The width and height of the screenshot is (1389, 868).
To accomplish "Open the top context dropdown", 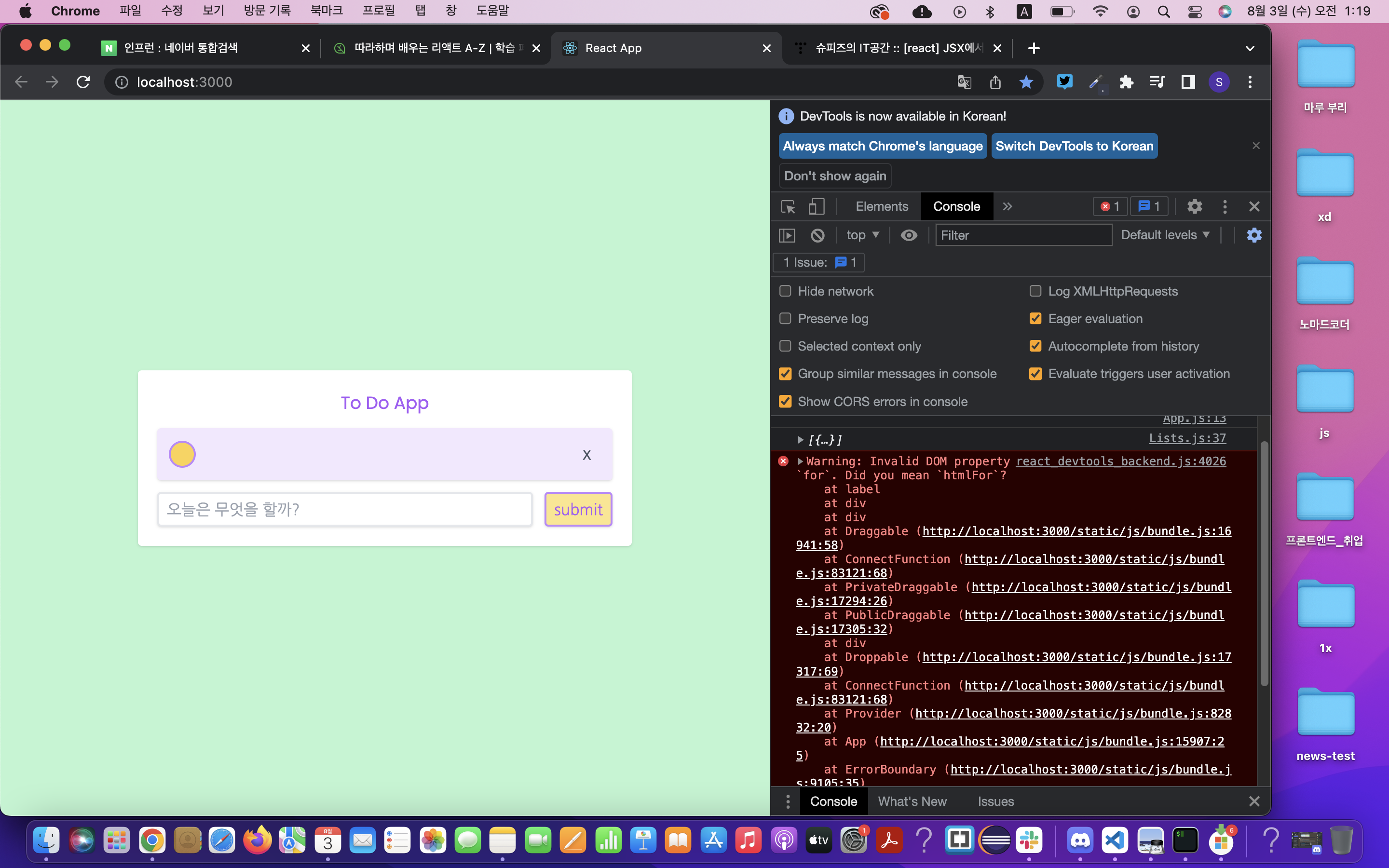I will coord(862,235).
